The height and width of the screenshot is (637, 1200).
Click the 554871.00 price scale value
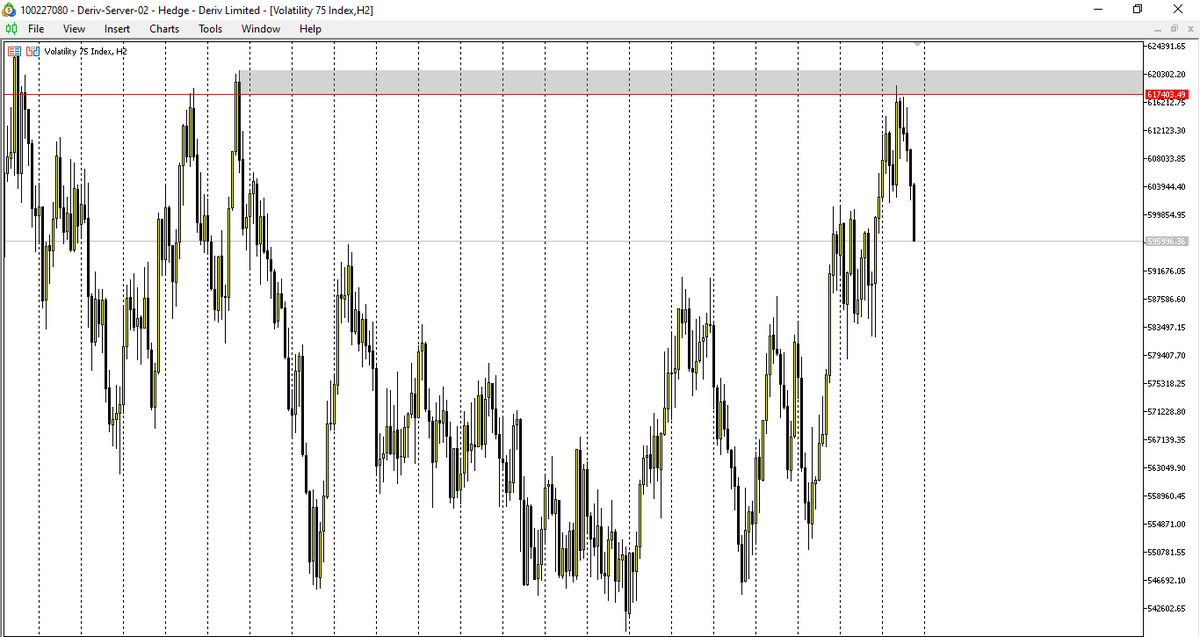(1166, 524)
